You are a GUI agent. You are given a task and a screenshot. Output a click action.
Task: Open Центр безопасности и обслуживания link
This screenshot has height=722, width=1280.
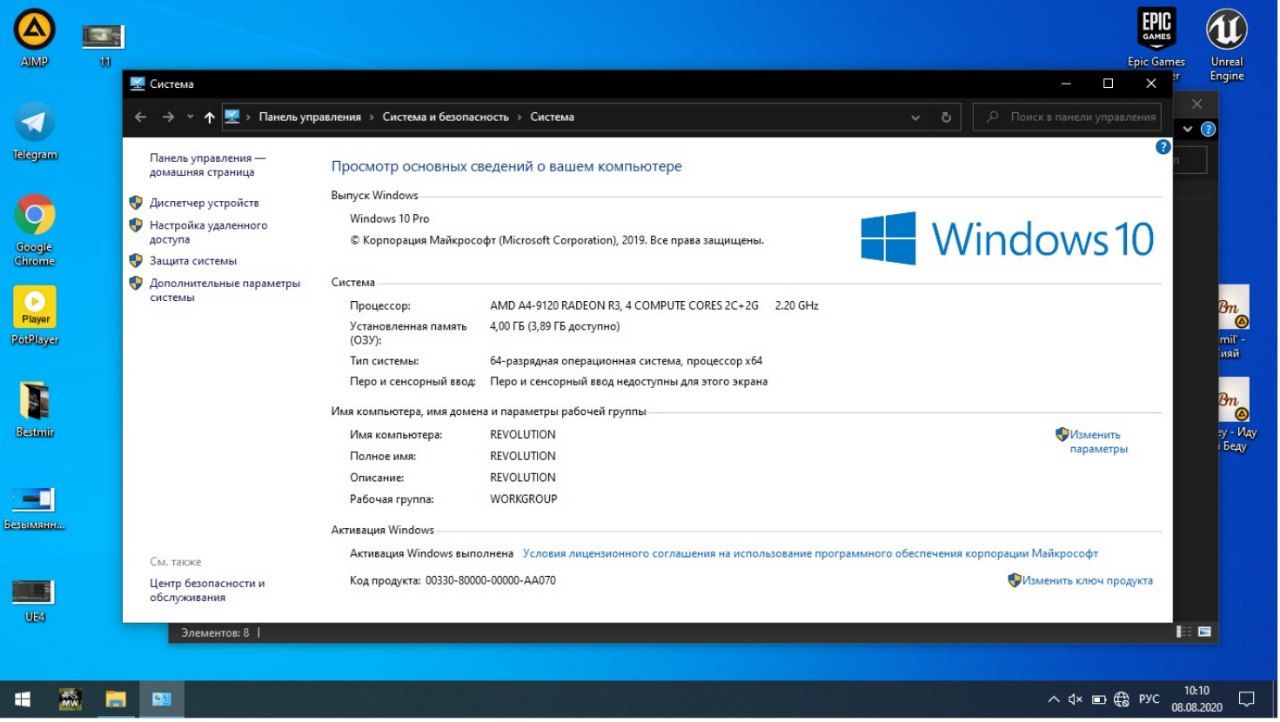207,590
